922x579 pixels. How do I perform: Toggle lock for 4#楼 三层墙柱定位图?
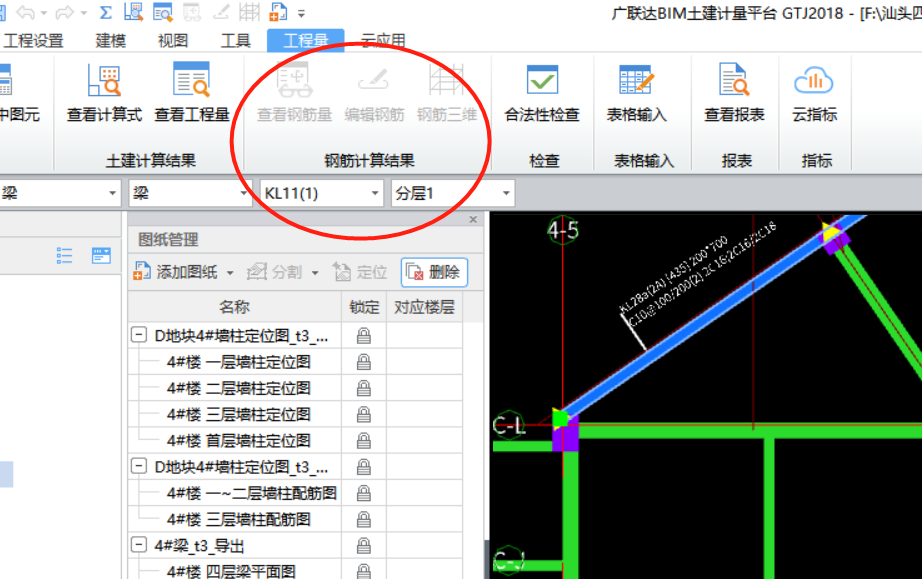coord(364,414)
